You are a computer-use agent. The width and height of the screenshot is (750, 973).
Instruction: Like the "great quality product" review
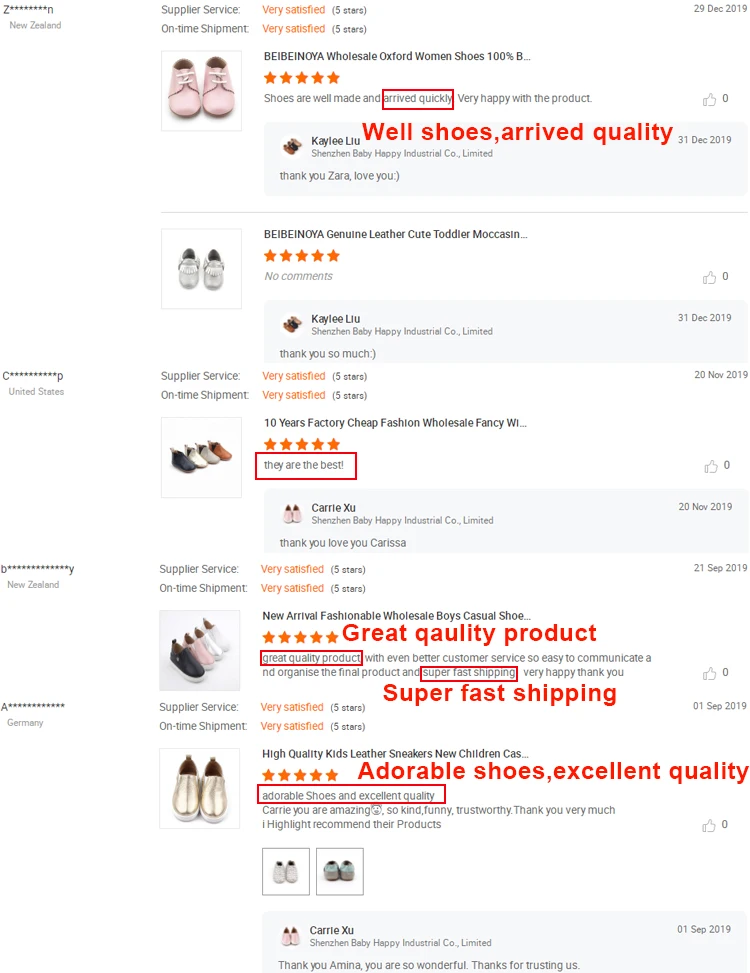[709, 673]
